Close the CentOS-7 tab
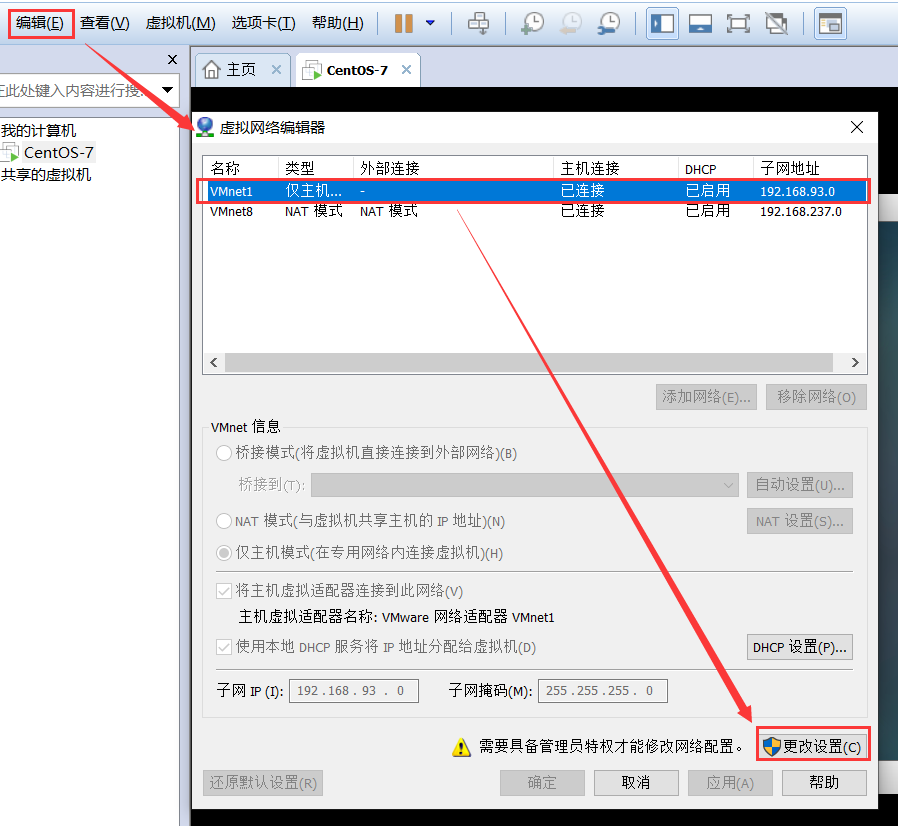898x826 pixels. (x=406, y=69)
